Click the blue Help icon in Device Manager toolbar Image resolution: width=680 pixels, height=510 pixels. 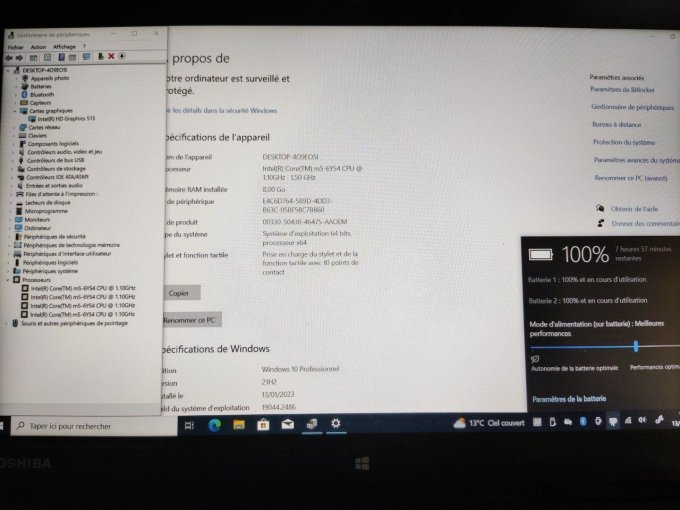[62, 57]
